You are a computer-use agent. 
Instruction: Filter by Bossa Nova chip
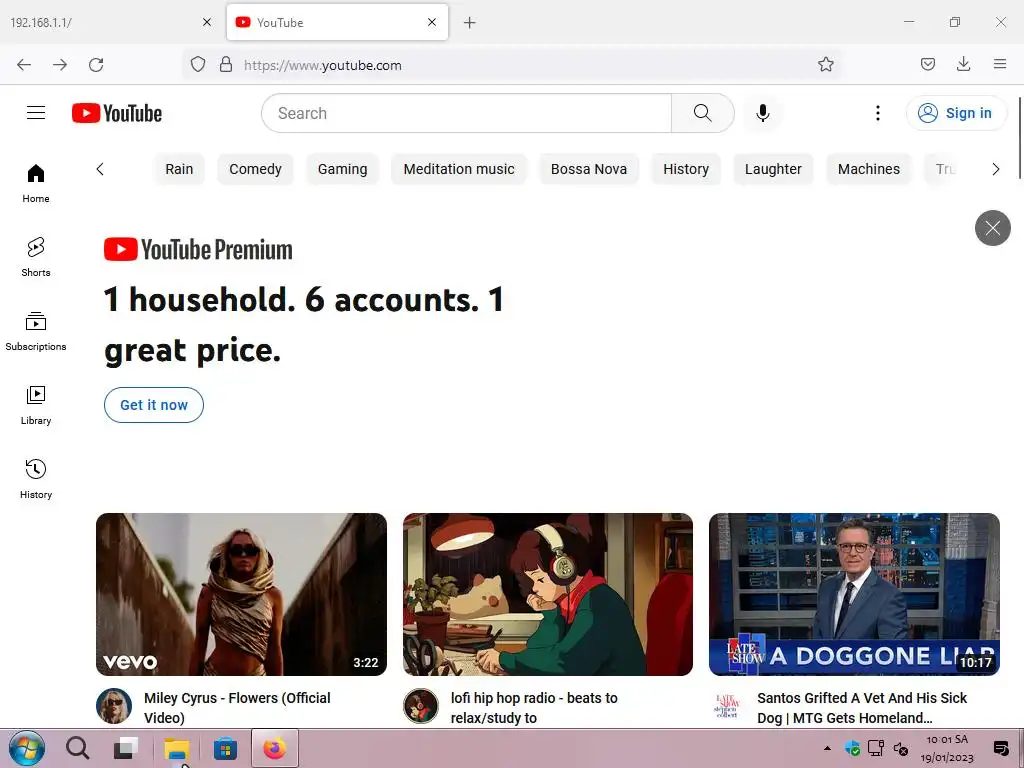(x=589, y=169)
